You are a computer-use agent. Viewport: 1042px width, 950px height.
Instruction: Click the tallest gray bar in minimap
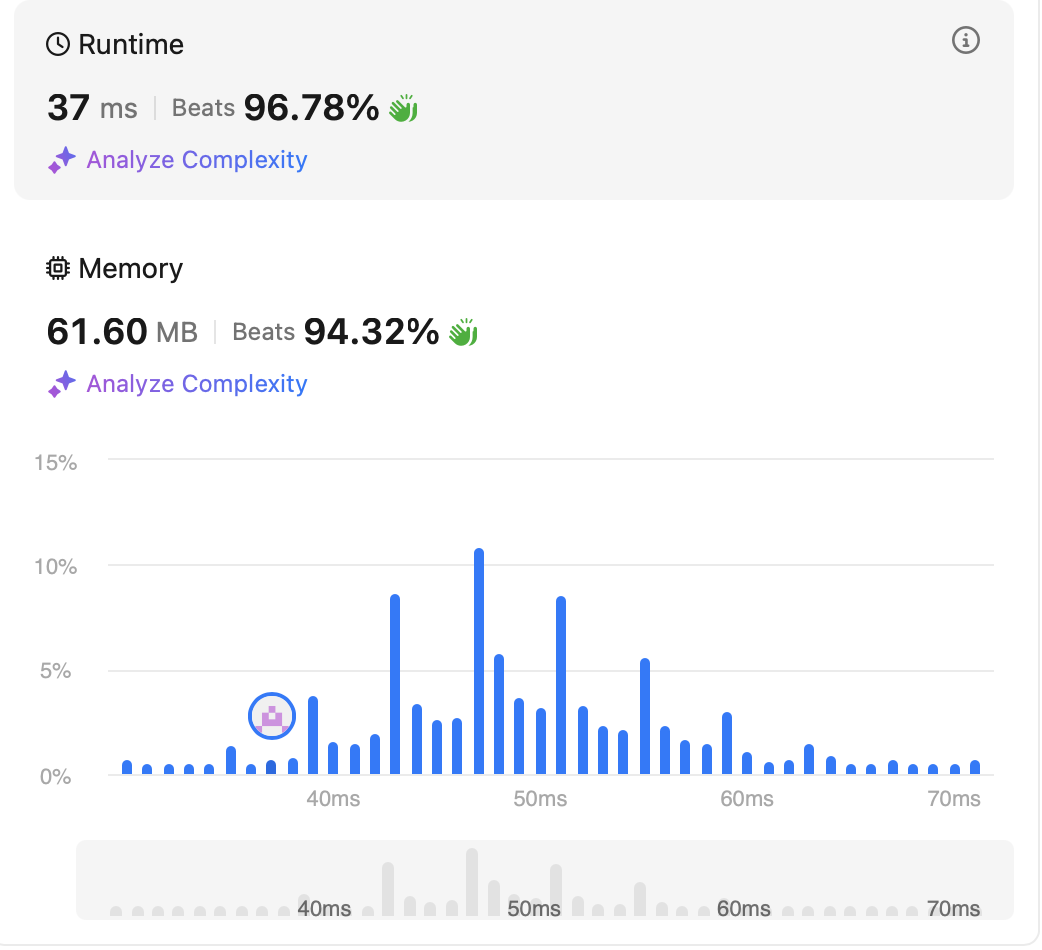(x=472, y=882)
